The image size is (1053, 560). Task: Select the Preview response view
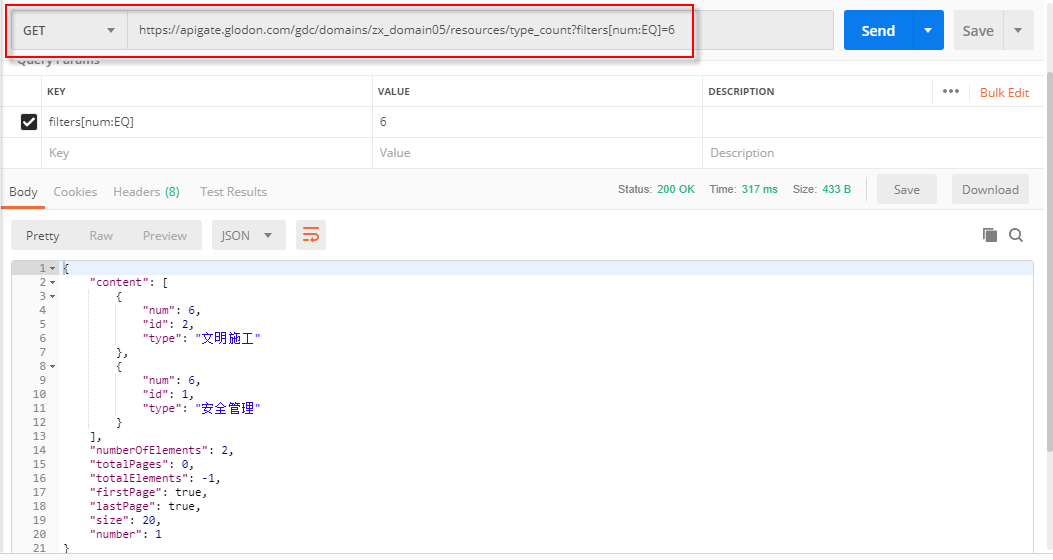(165, 235)
